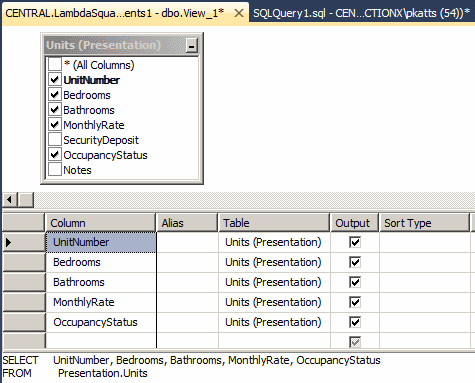The width and height of the screenshot is (475, 383).
Task: Toggle Output checkbox for Bathrooms row
Action: tap(355, 282)
